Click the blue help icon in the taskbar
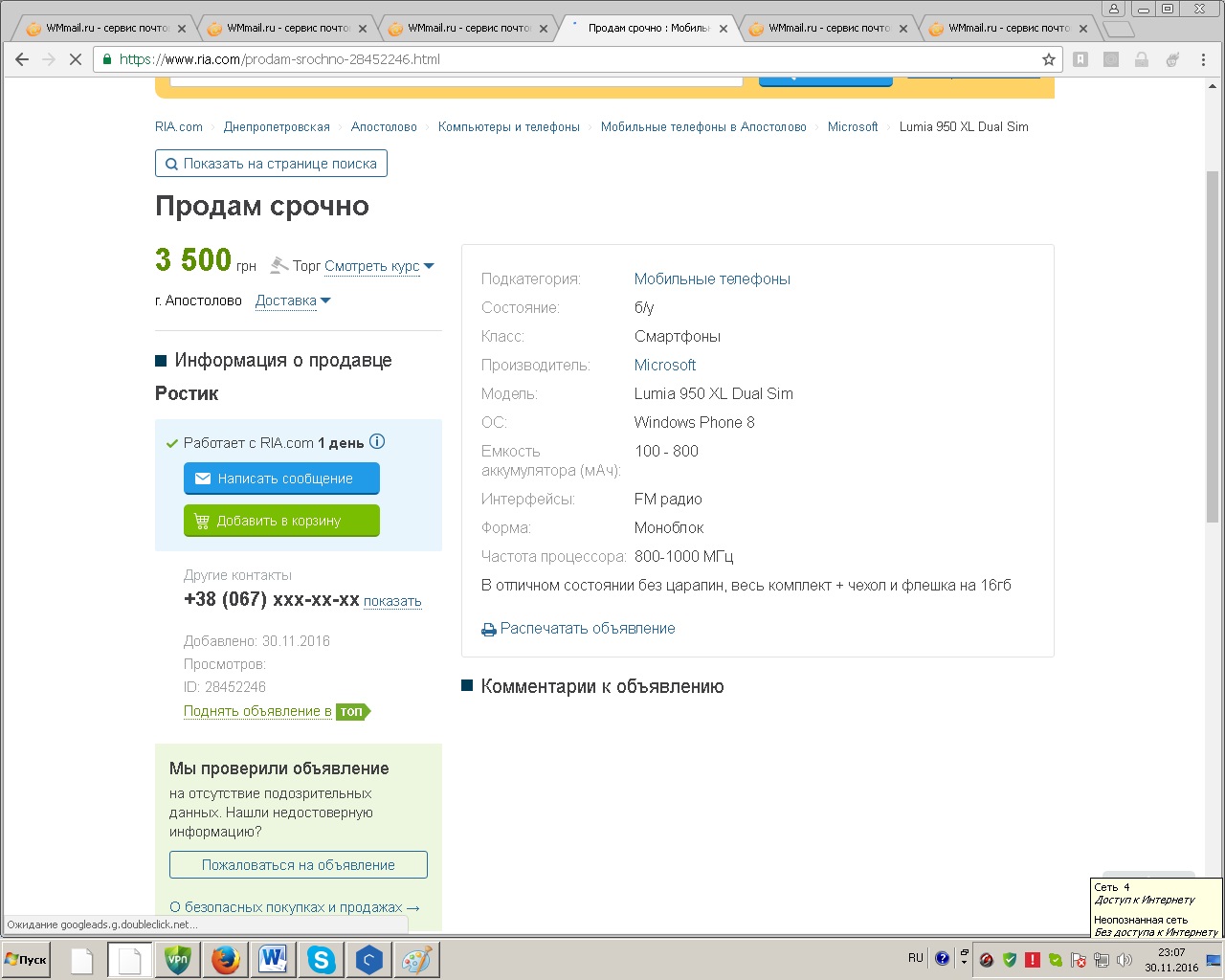Viewport: 1225px width, 980px height. click(x=942, y=959)
